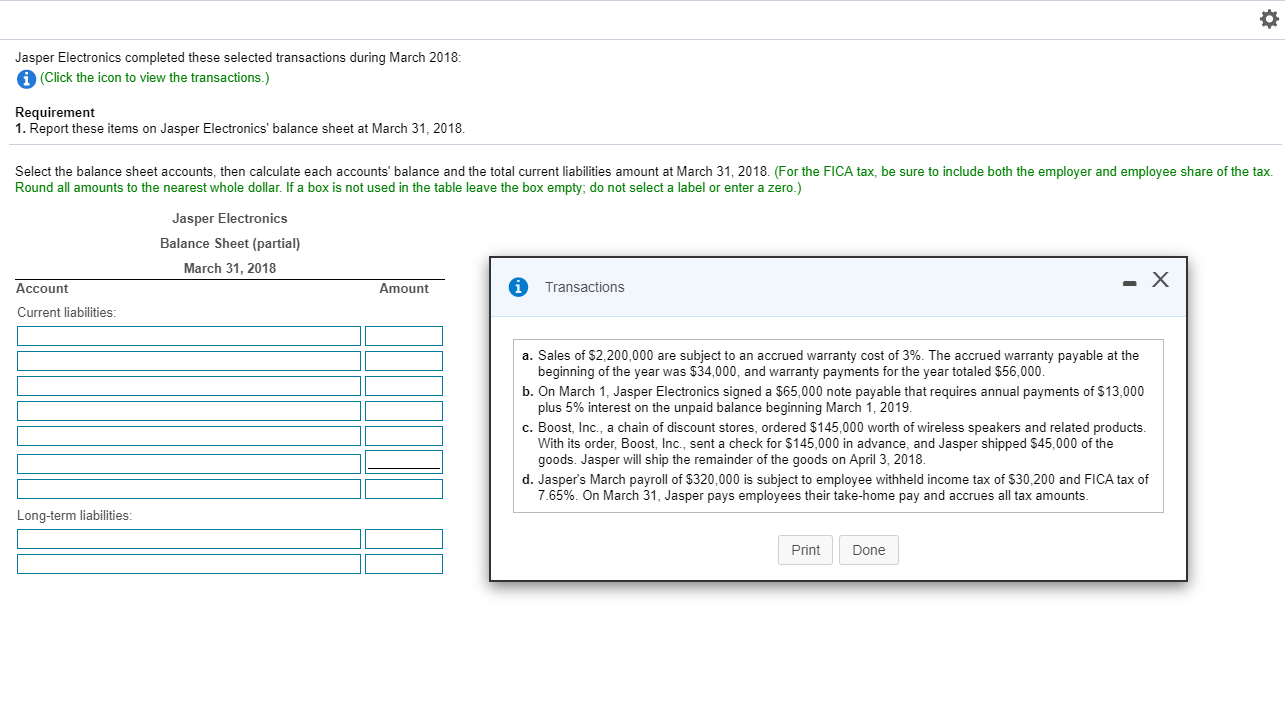Click first current liabilities amount box

point(404,336)
